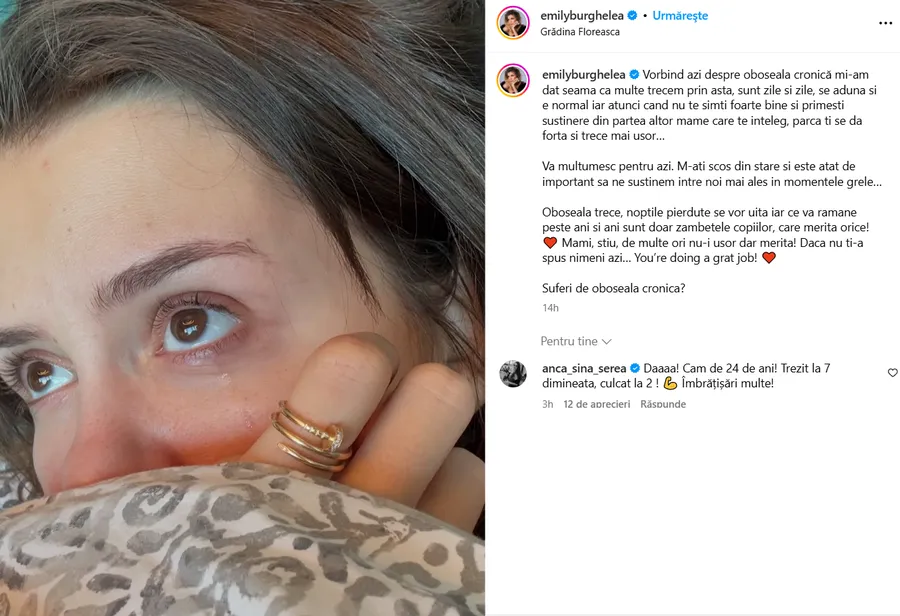Click verified badge next to header username
This screenshot has height=616, width=900.
[x=632, y=16]
